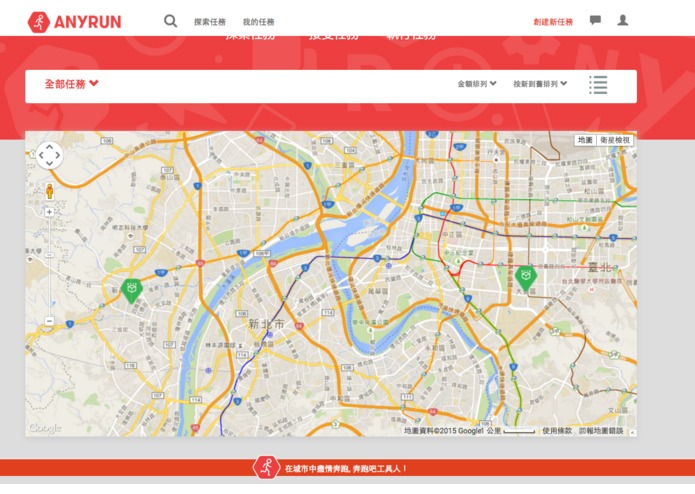The width and height of the screenshot is (695, 494).
Task: Open the user profile icon
Action: pyautogui.click(x=623, y=20)
